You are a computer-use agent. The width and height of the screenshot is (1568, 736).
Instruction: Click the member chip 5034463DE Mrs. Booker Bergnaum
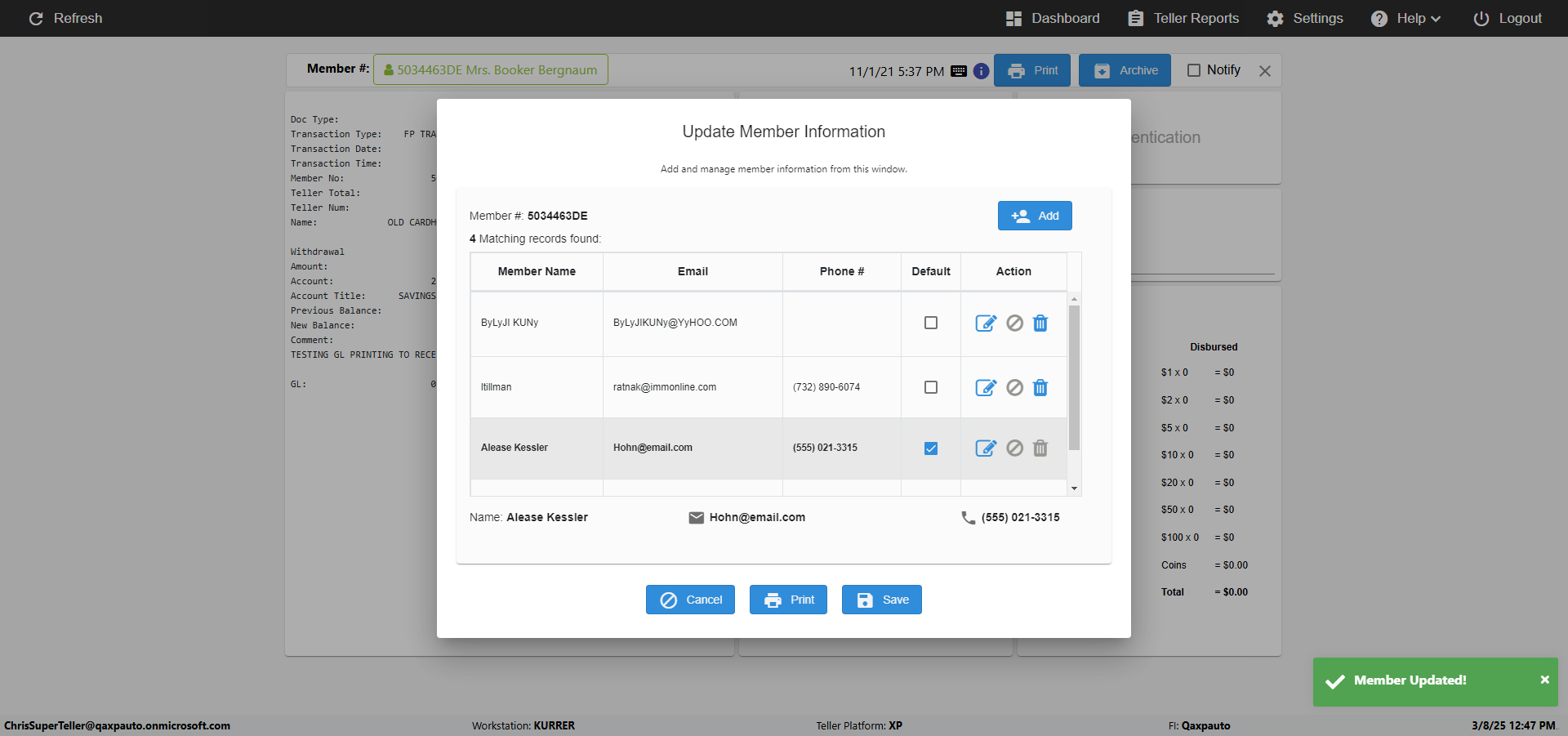491,69
